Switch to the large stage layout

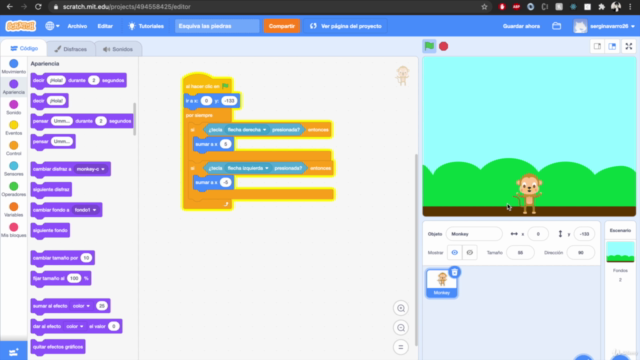612,46
